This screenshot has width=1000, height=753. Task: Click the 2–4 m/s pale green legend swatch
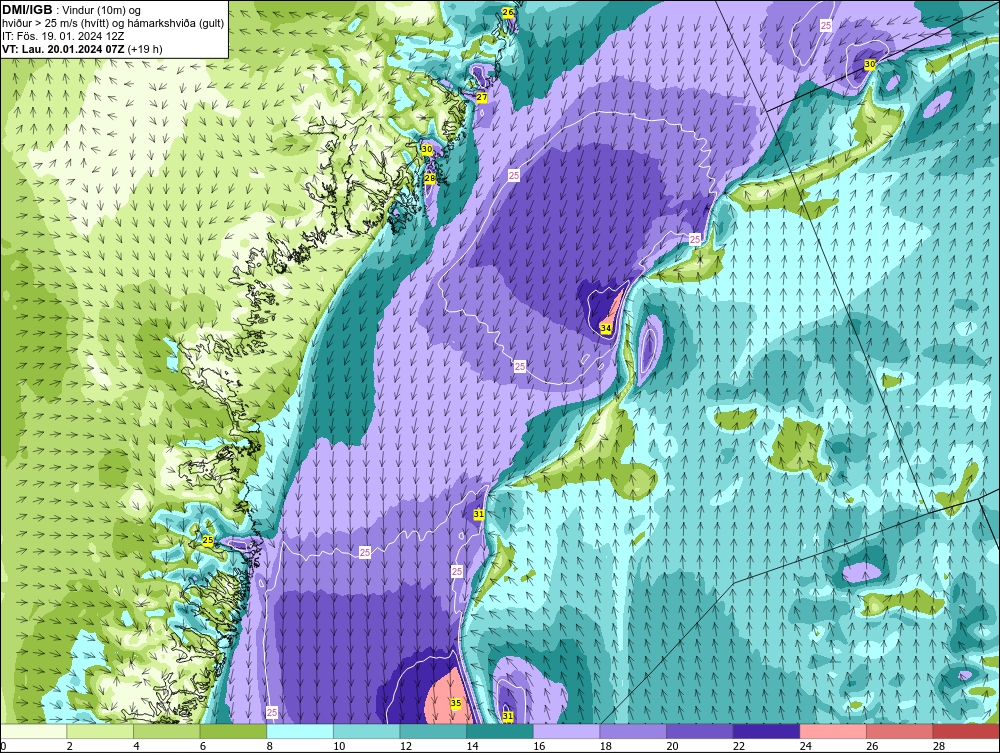pyautogui.click(x=100, y=731)
